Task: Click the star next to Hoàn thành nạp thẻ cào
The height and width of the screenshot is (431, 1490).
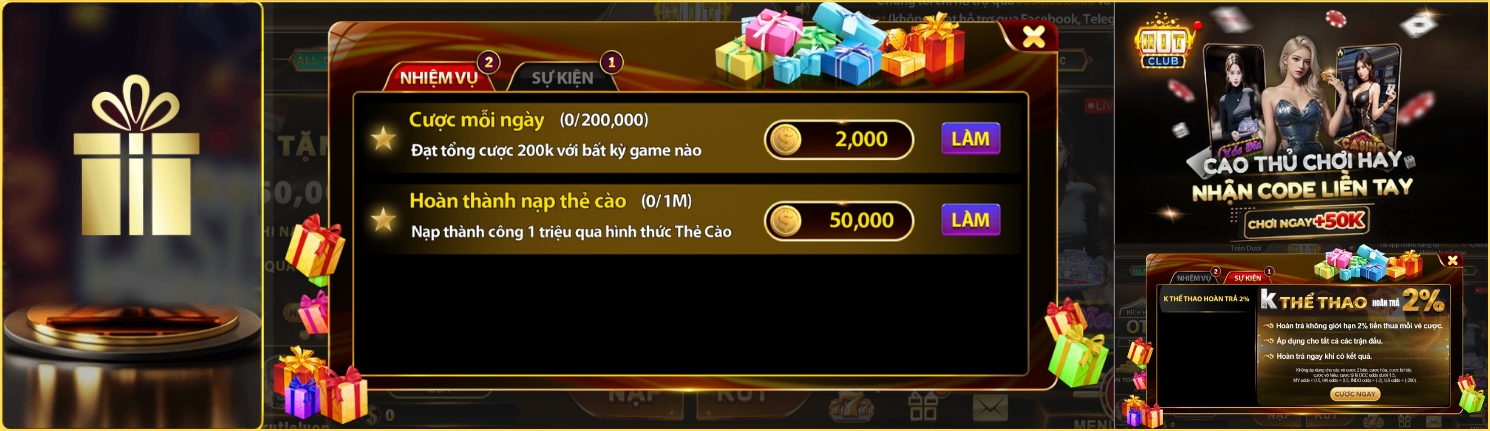Action: pyautogui.click(x=383, y=220)
